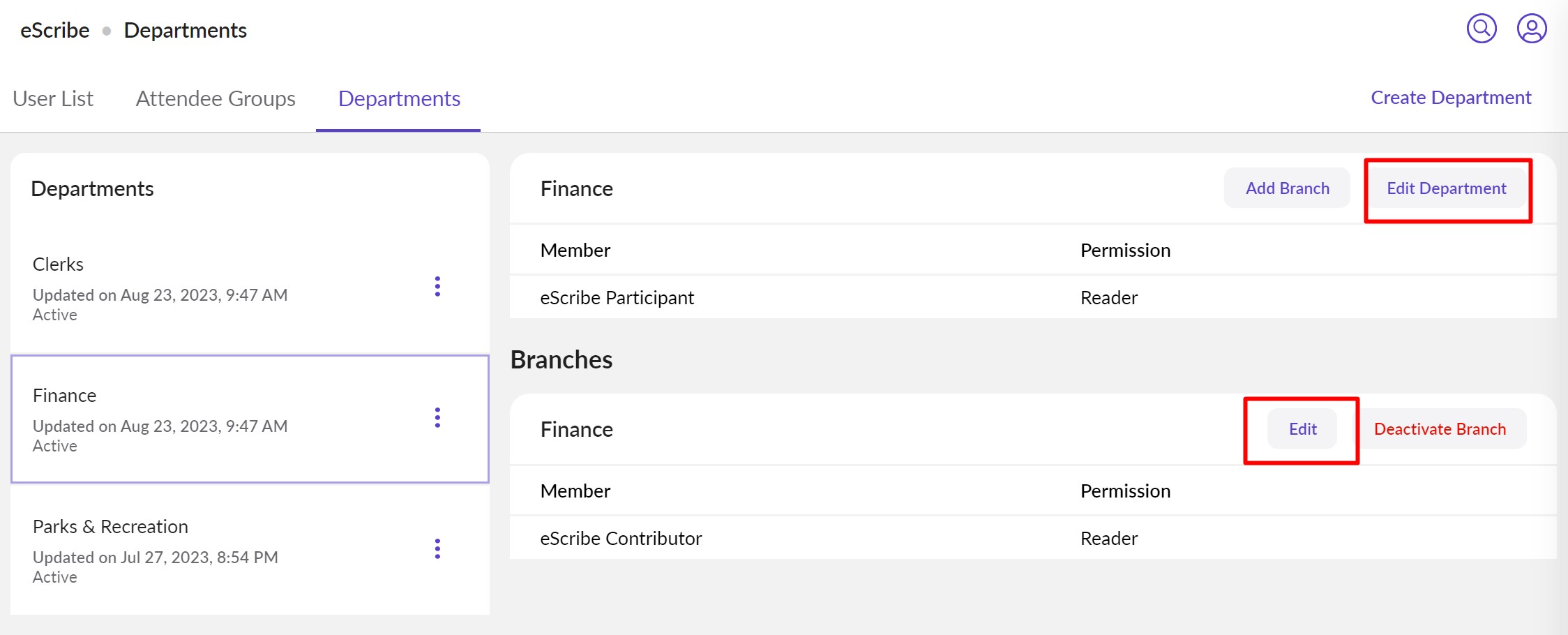Open three-dot menu for Clerks department
Viewport: 1568px width, 635px height.
coord(437,286)
